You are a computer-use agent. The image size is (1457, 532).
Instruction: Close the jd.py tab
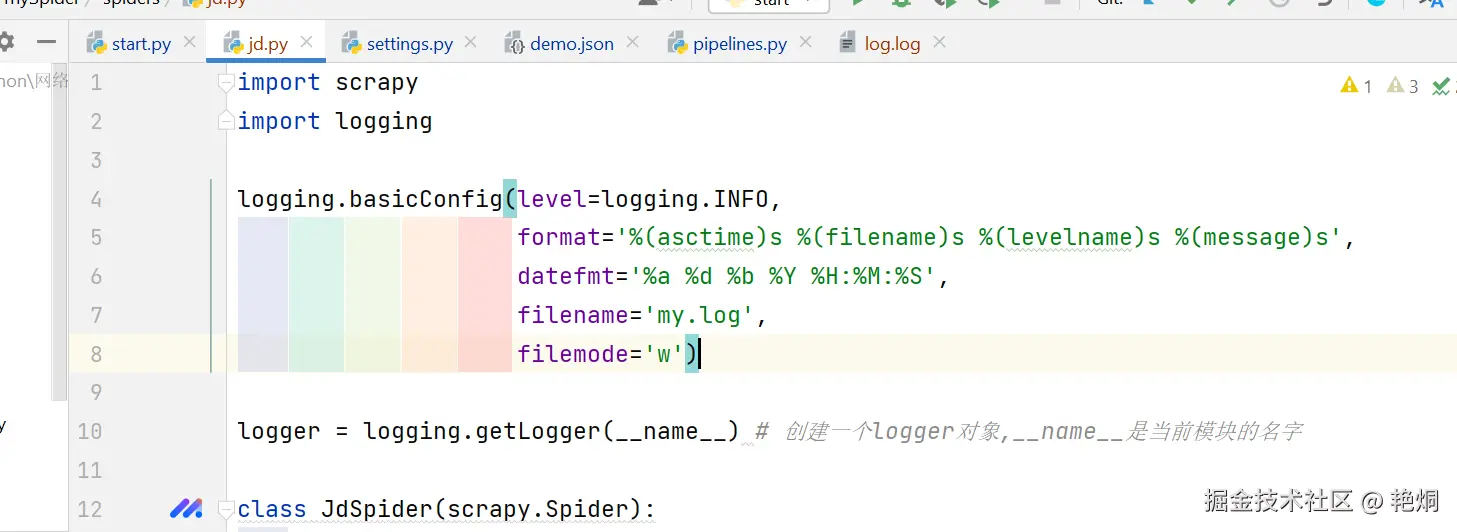point(307,42)
